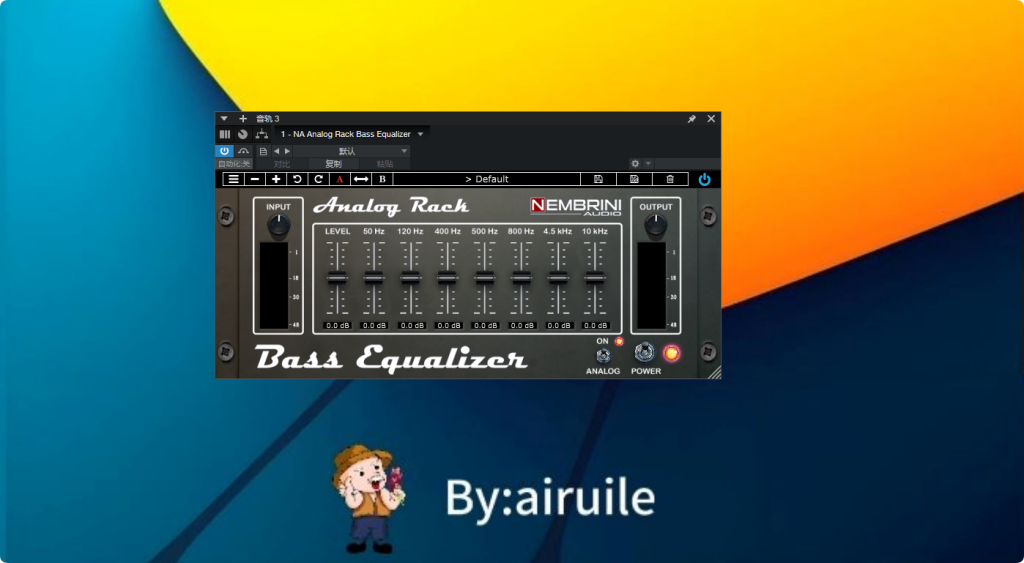Click the preset document icon
Viewport: 1024px width, 563px height.
point(263,151)
